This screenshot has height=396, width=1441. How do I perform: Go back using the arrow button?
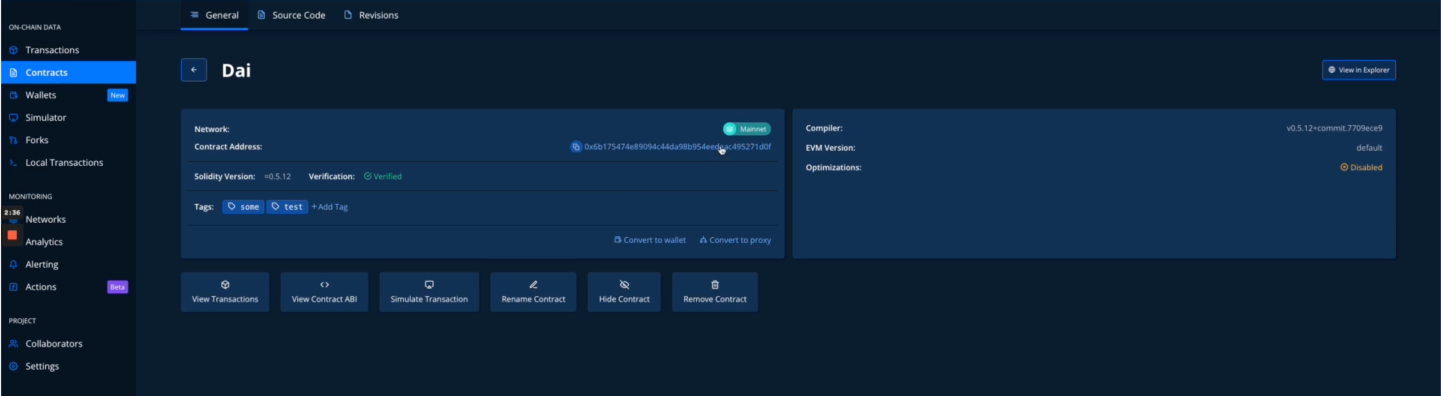coord(194,70)
